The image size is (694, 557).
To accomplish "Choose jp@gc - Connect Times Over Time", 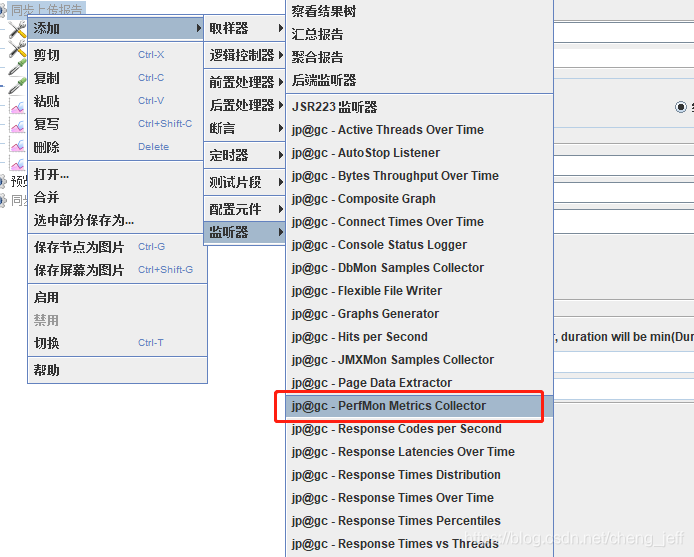I will point(420,222).
